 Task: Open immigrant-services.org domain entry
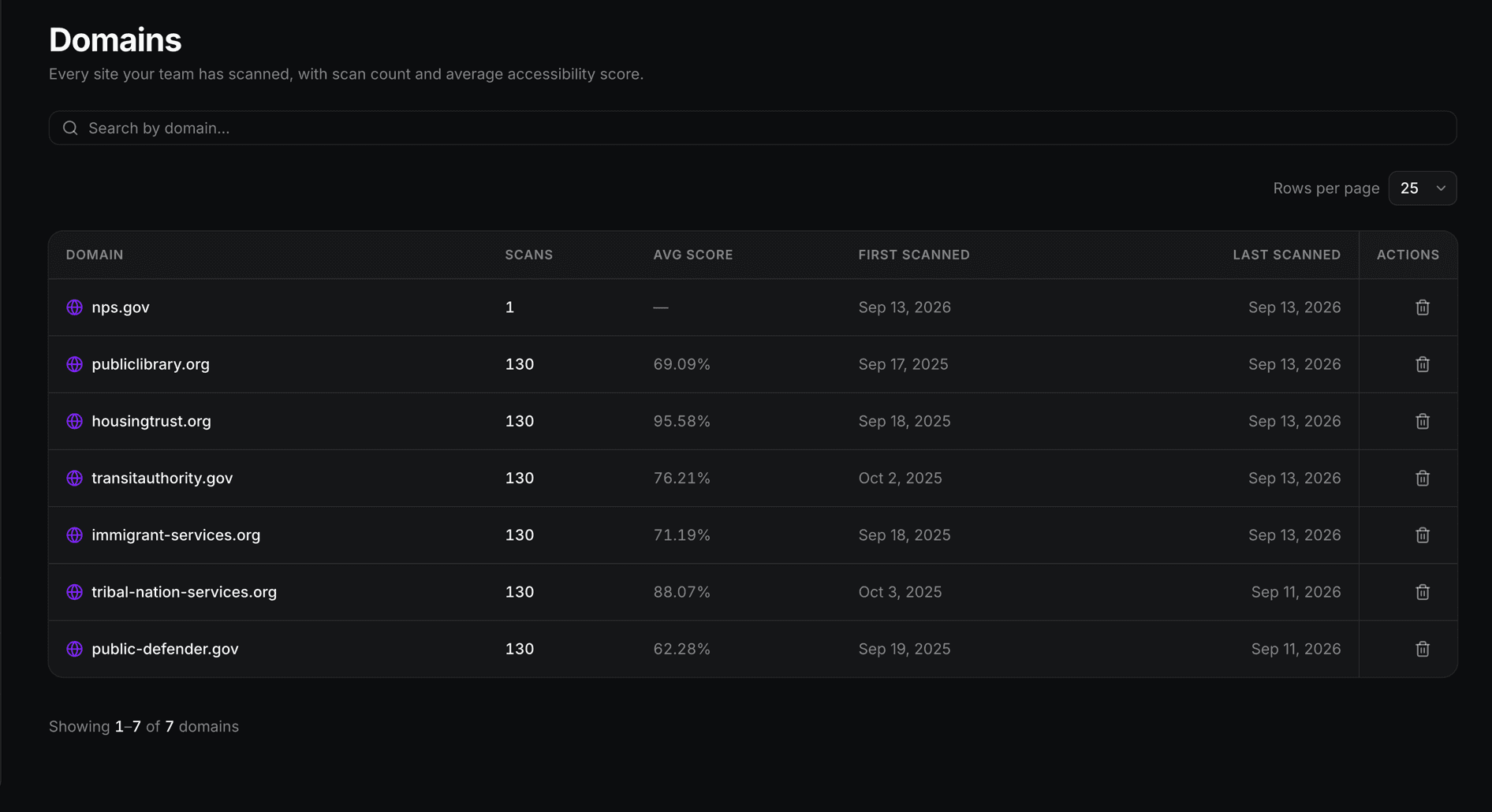click(x=176, y=535)
